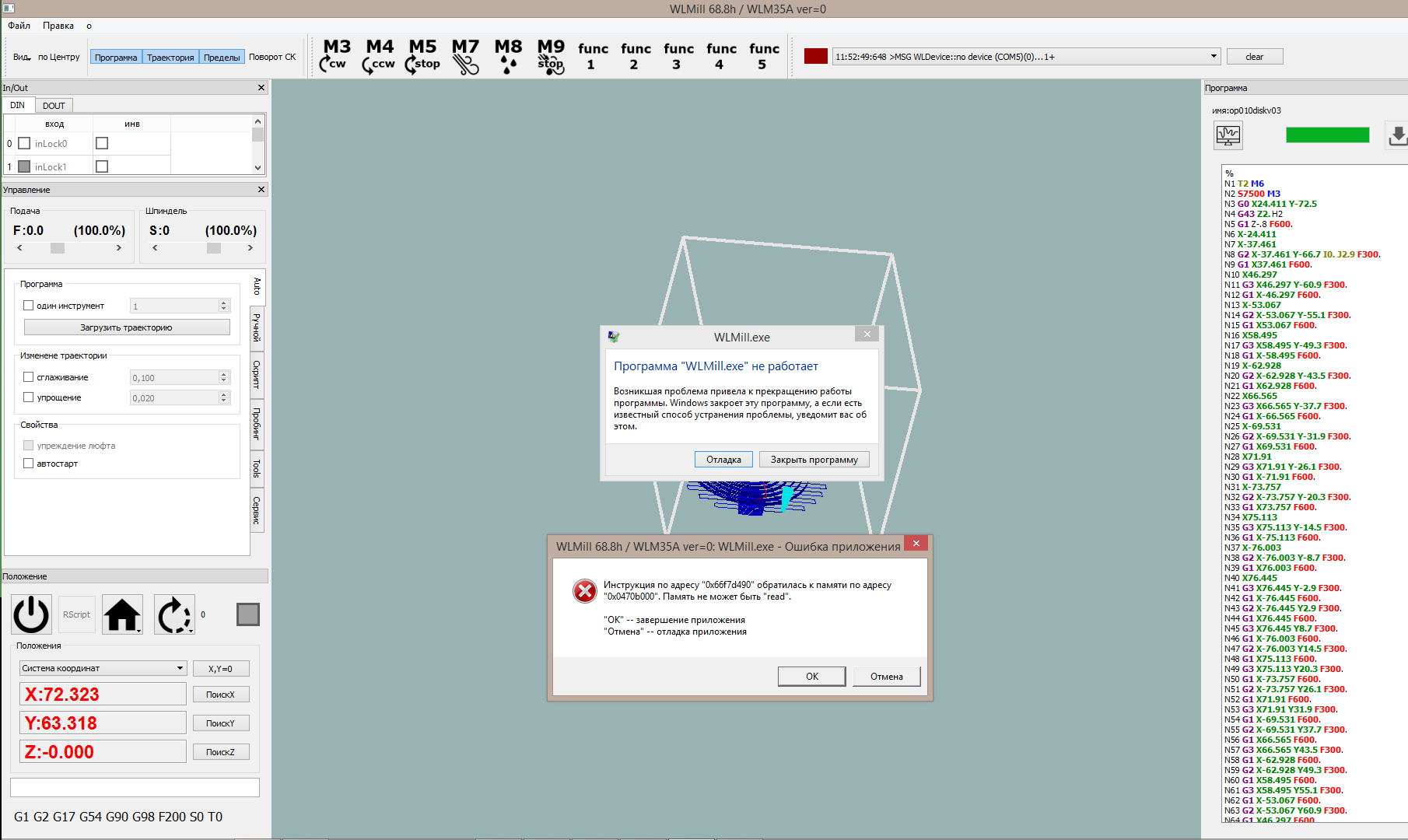Click OK in the error dialog

pos(811,677)
